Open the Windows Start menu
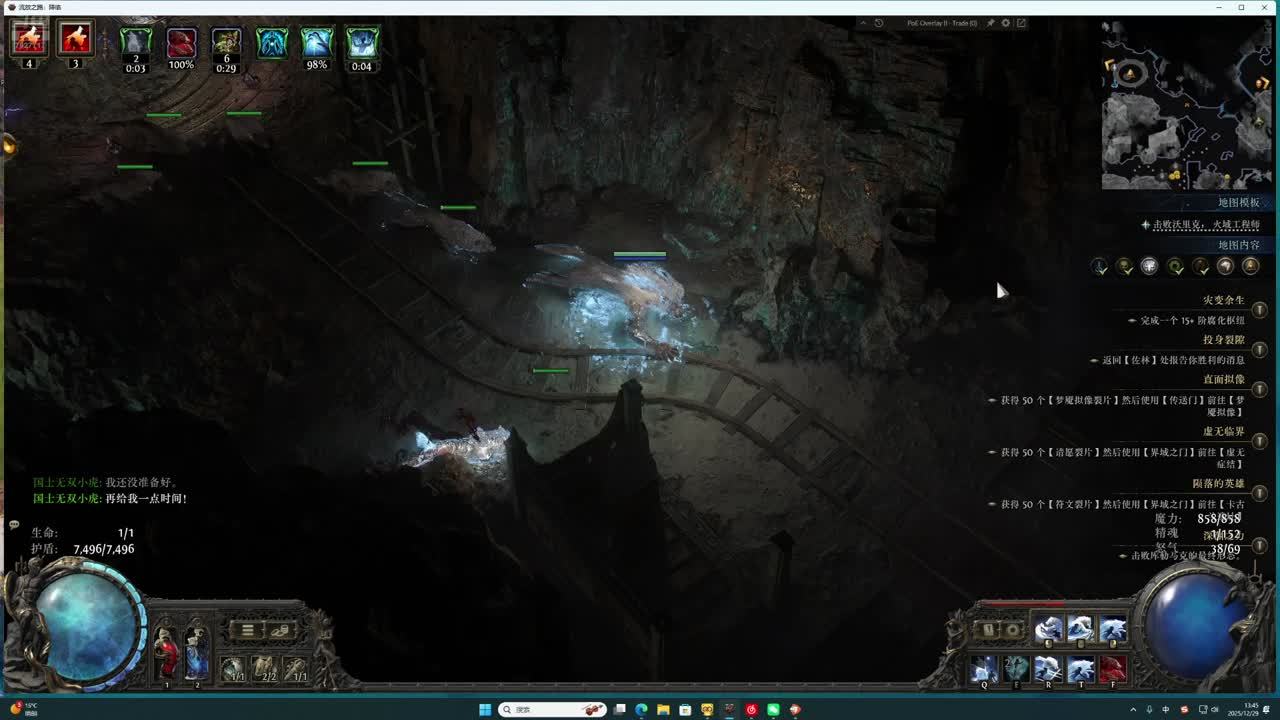Screen dimensions: 1280x720 [485, 709]
